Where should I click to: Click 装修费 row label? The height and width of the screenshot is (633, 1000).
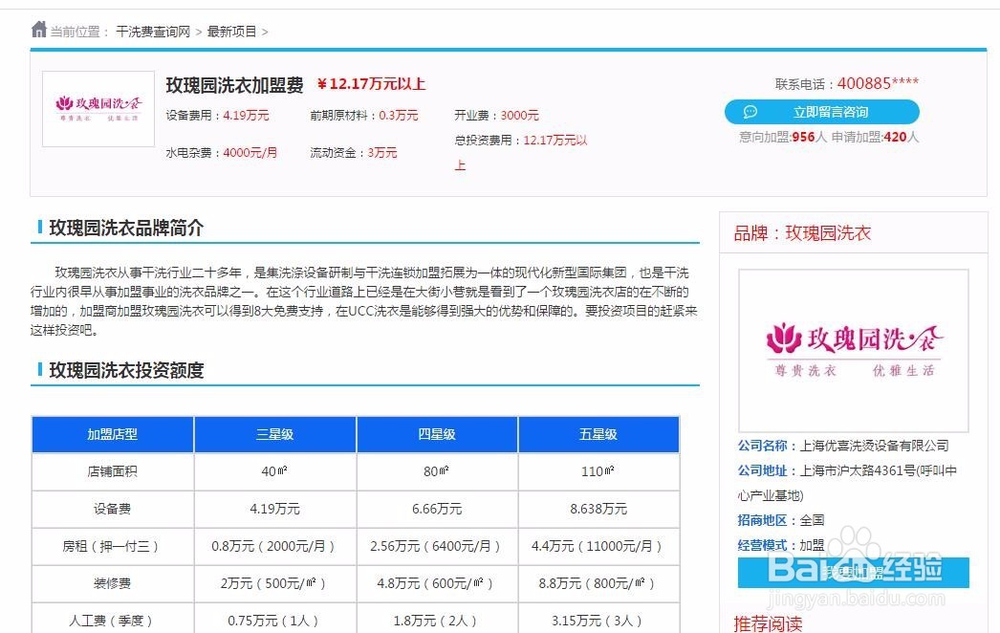pos(112,583)
